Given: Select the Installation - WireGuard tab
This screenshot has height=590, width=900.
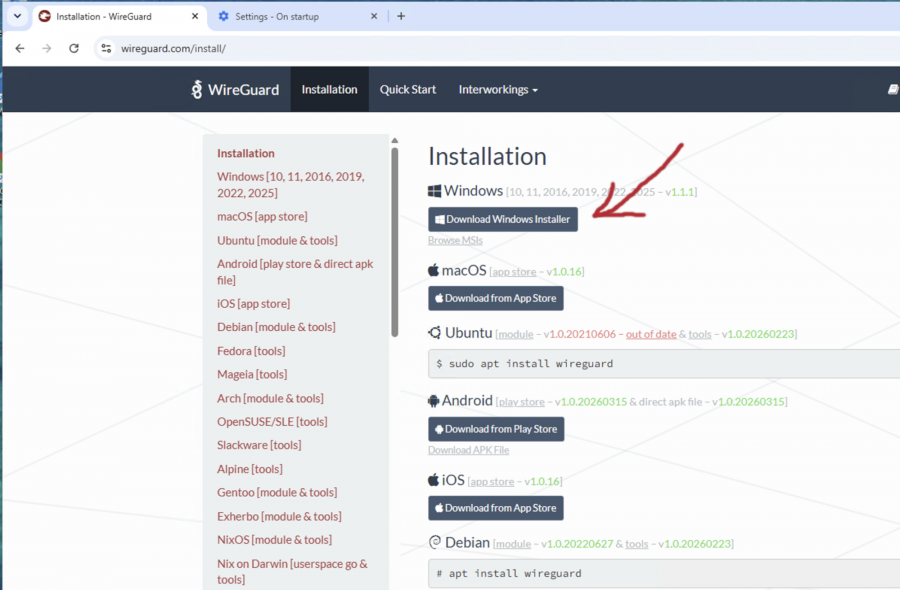Looking at the screenshot, I should click(119, 17).
